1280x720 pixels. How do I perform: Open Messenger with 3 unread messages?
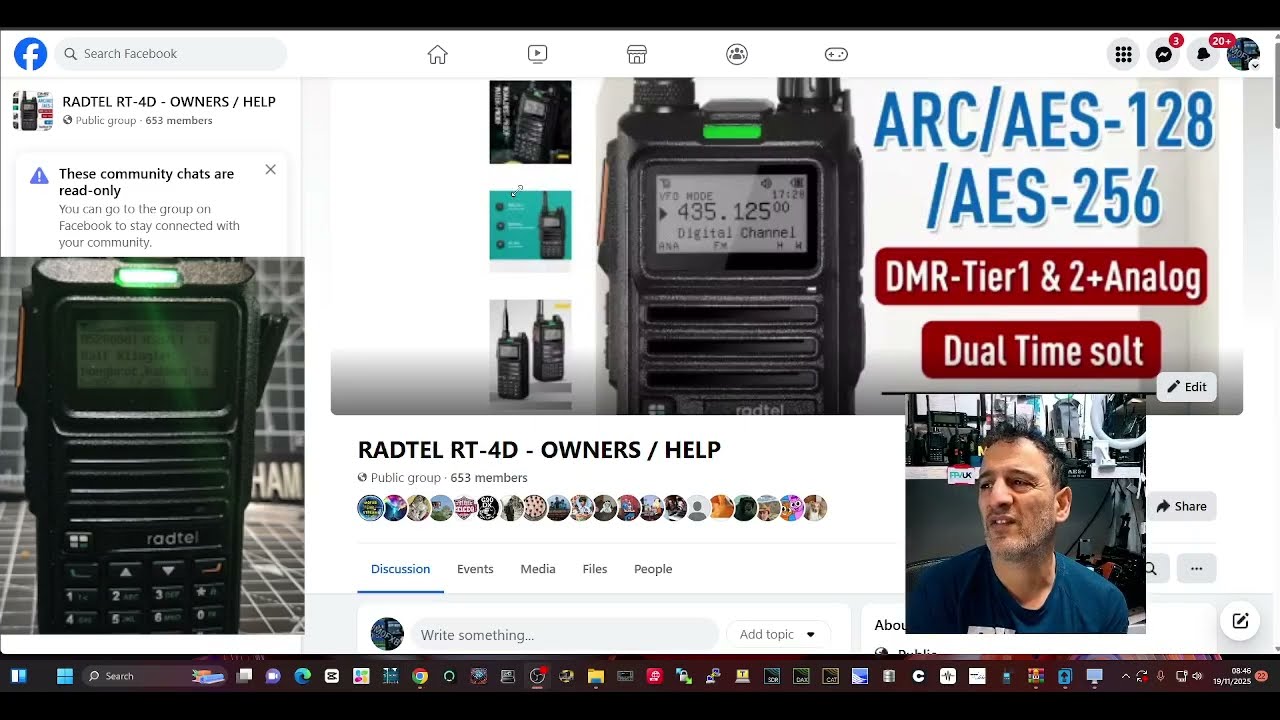click(1164, 54)
